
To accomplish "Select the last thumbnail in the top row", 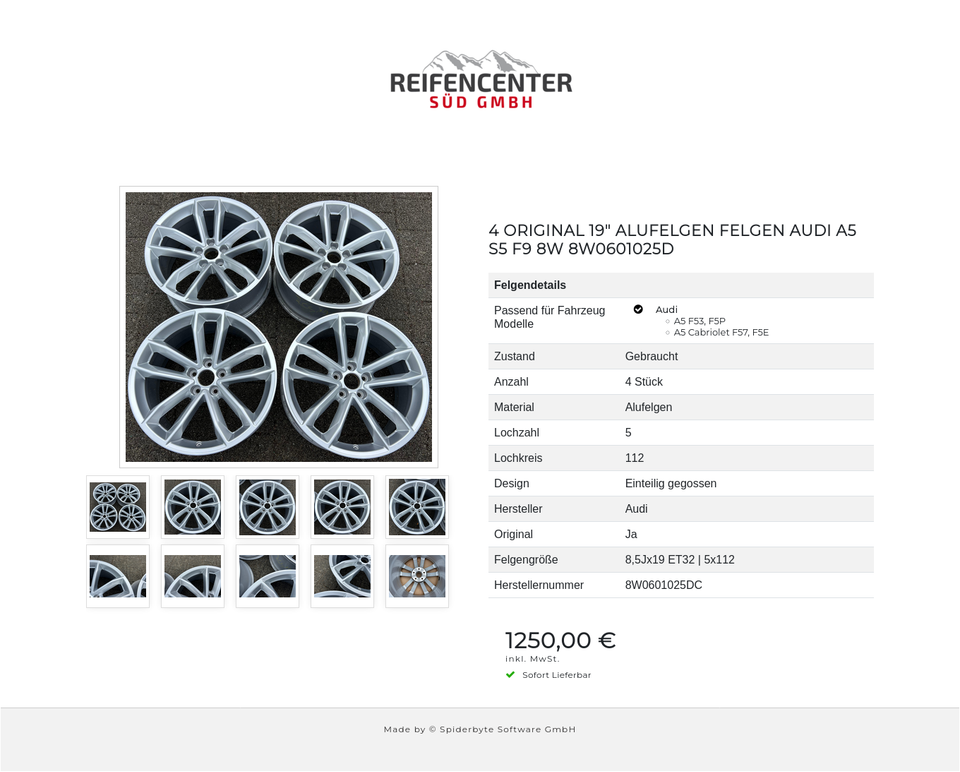I will (x=417, y=507).
